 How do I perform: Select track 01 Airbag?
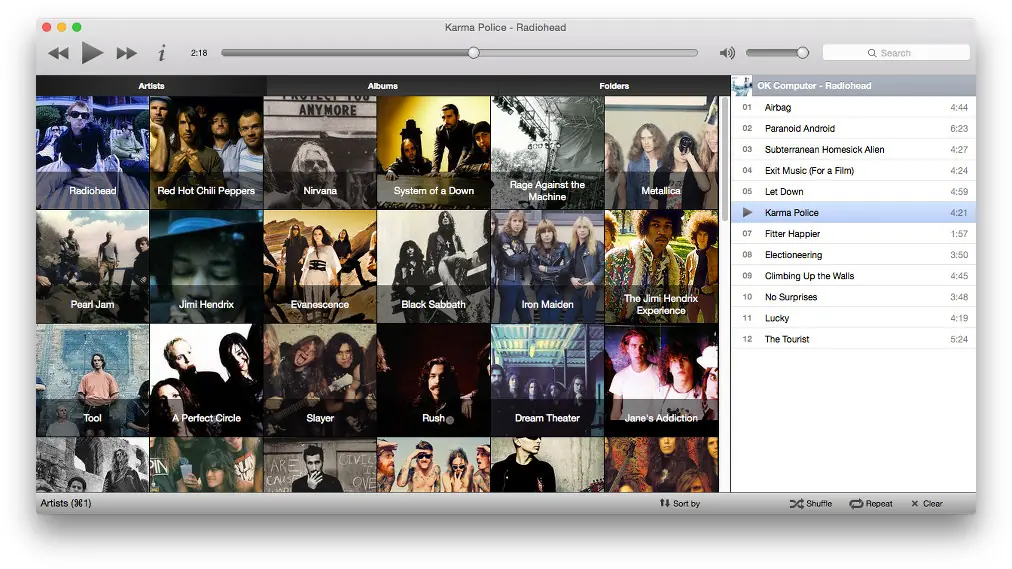tap(853, 107)
